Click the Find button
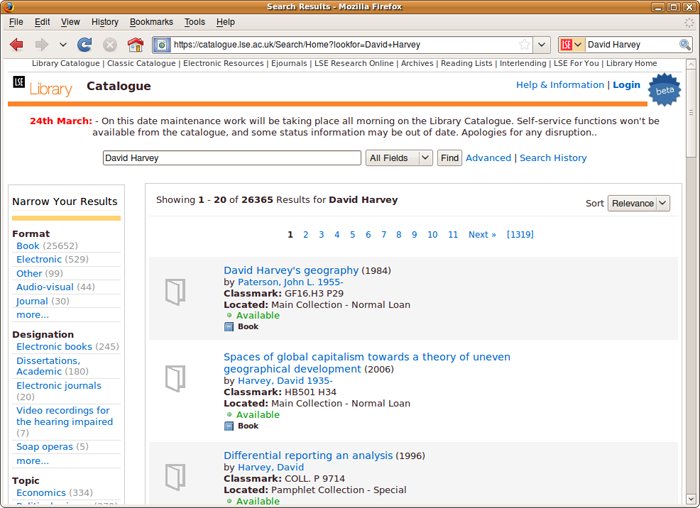 click(x=450, y=158)
